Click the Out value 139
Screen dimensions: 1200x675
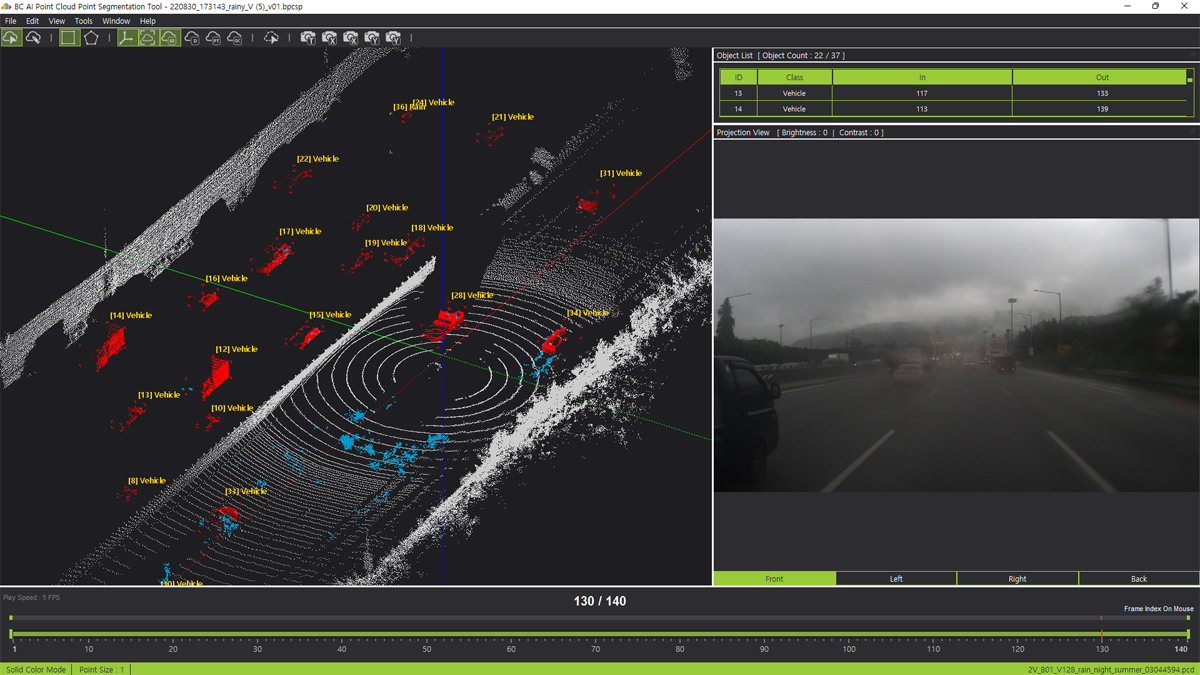coord(1102,109)
